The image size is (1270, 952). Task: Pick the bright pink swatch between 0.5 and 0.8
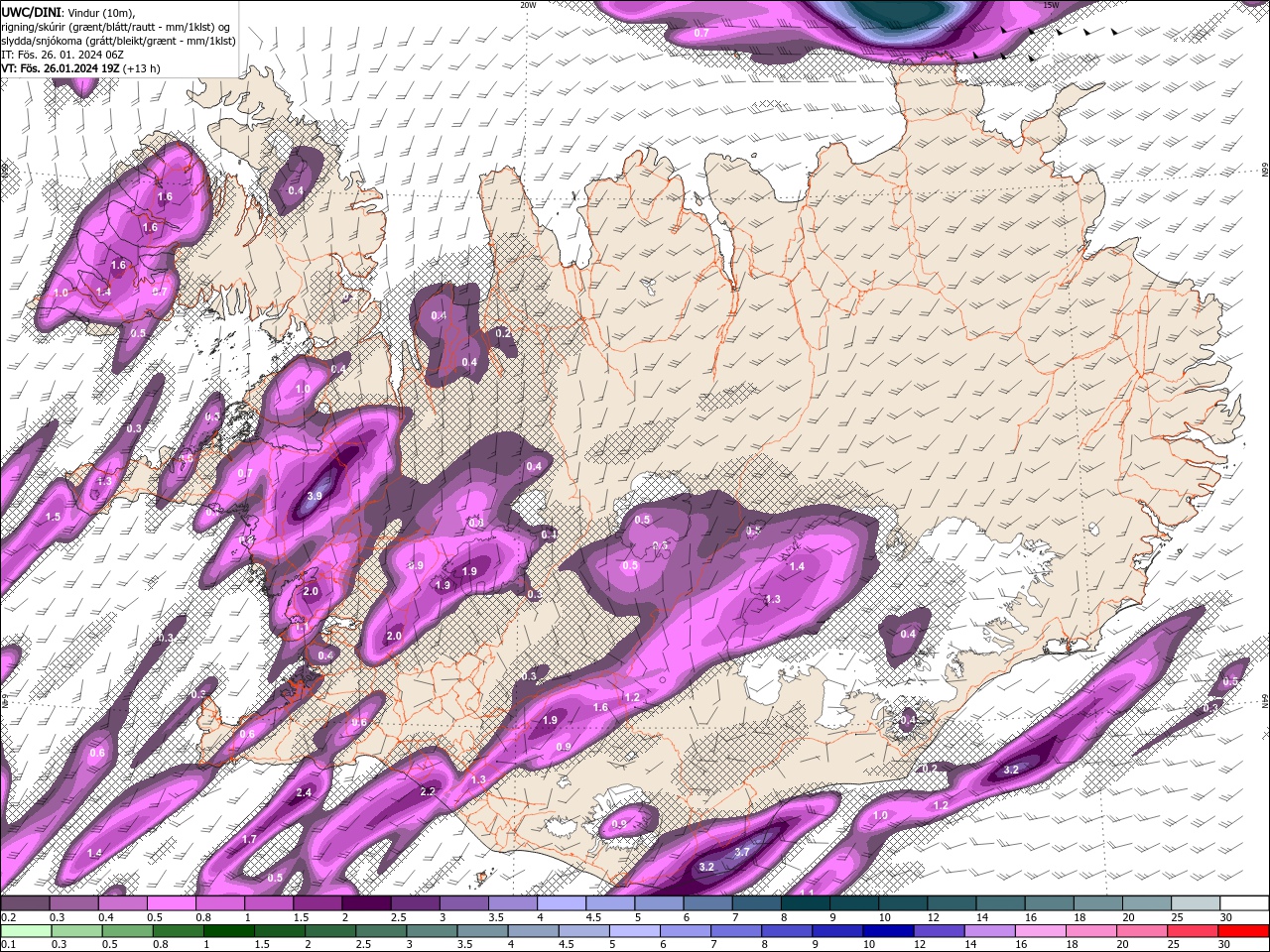click(171, 903)
